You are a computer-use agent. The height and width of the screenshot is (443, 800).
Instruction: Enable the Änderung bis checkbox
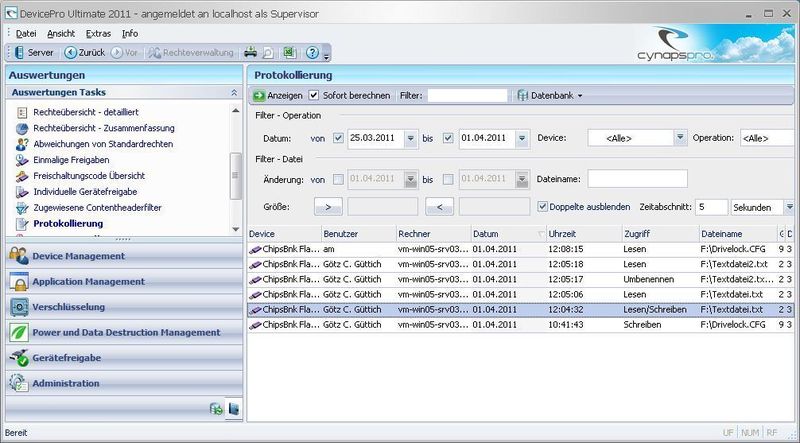448,179
